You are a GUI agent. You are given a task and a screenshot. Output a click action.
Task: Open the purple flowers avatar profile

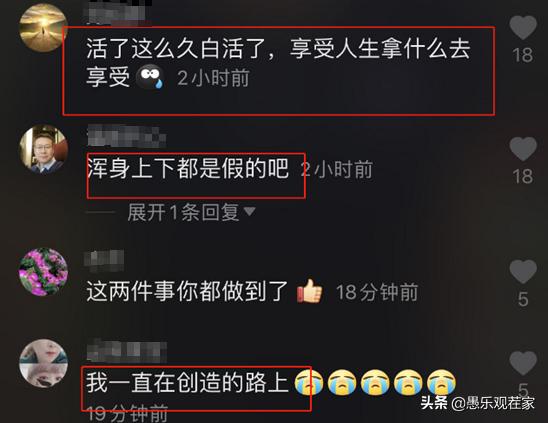click(43, 272)
